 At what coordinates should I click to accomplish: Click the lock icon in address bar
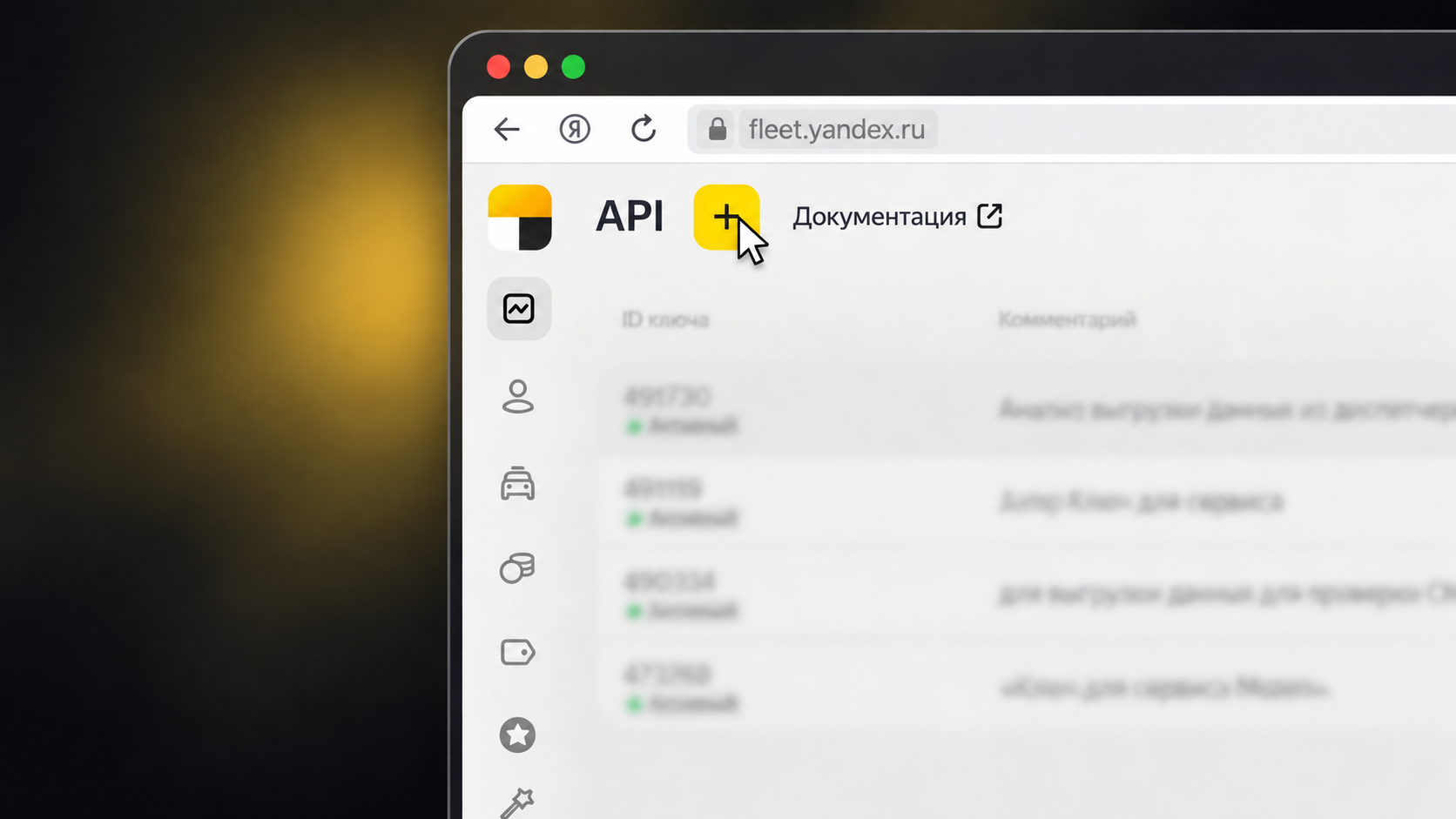point(718,130)
